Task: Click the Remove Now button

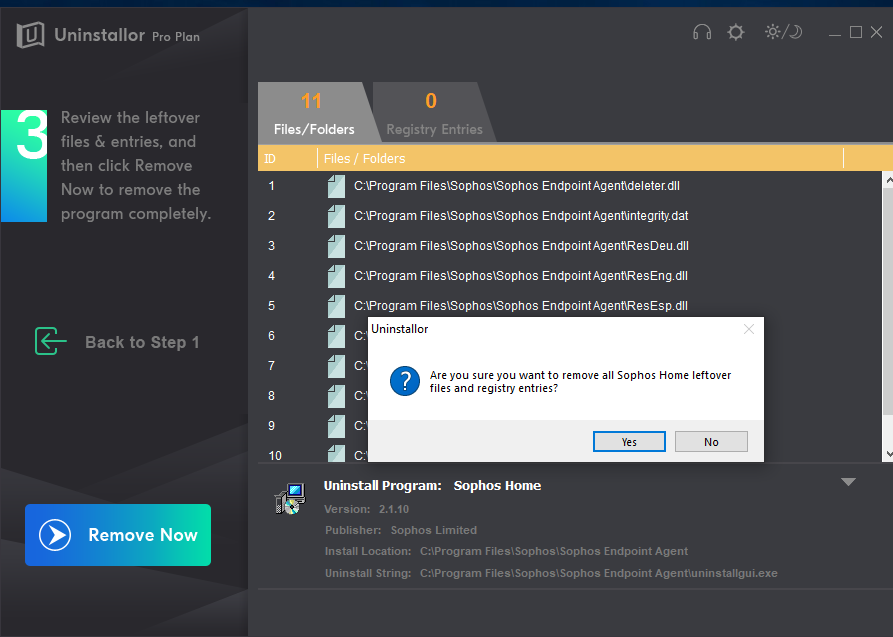Action: click(x=118, y=535)
